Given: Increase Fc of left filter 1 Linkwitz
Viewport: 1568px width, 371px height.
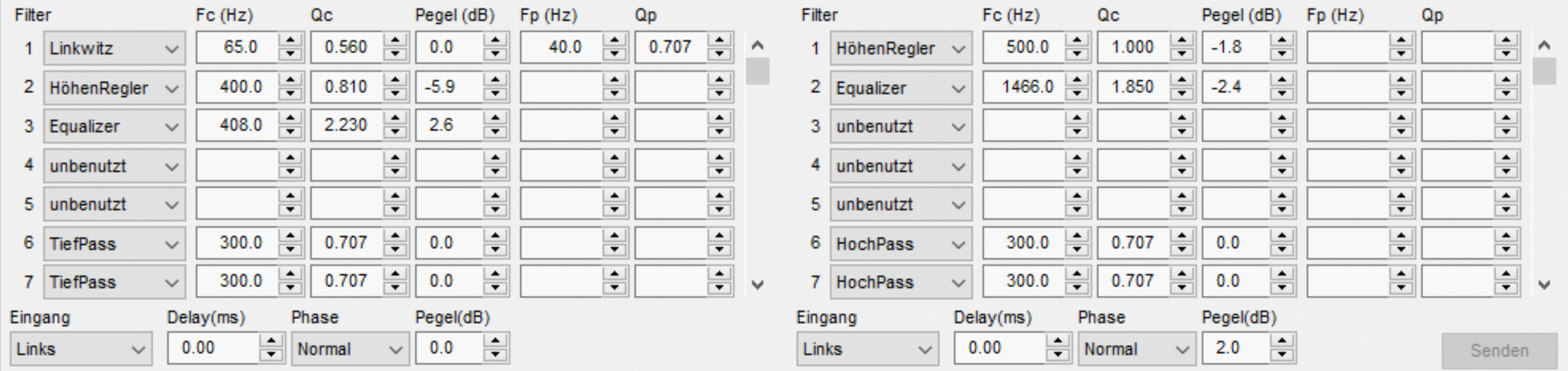Looking at the screenshot, I should pyautogui.click(x=290, y=41).
